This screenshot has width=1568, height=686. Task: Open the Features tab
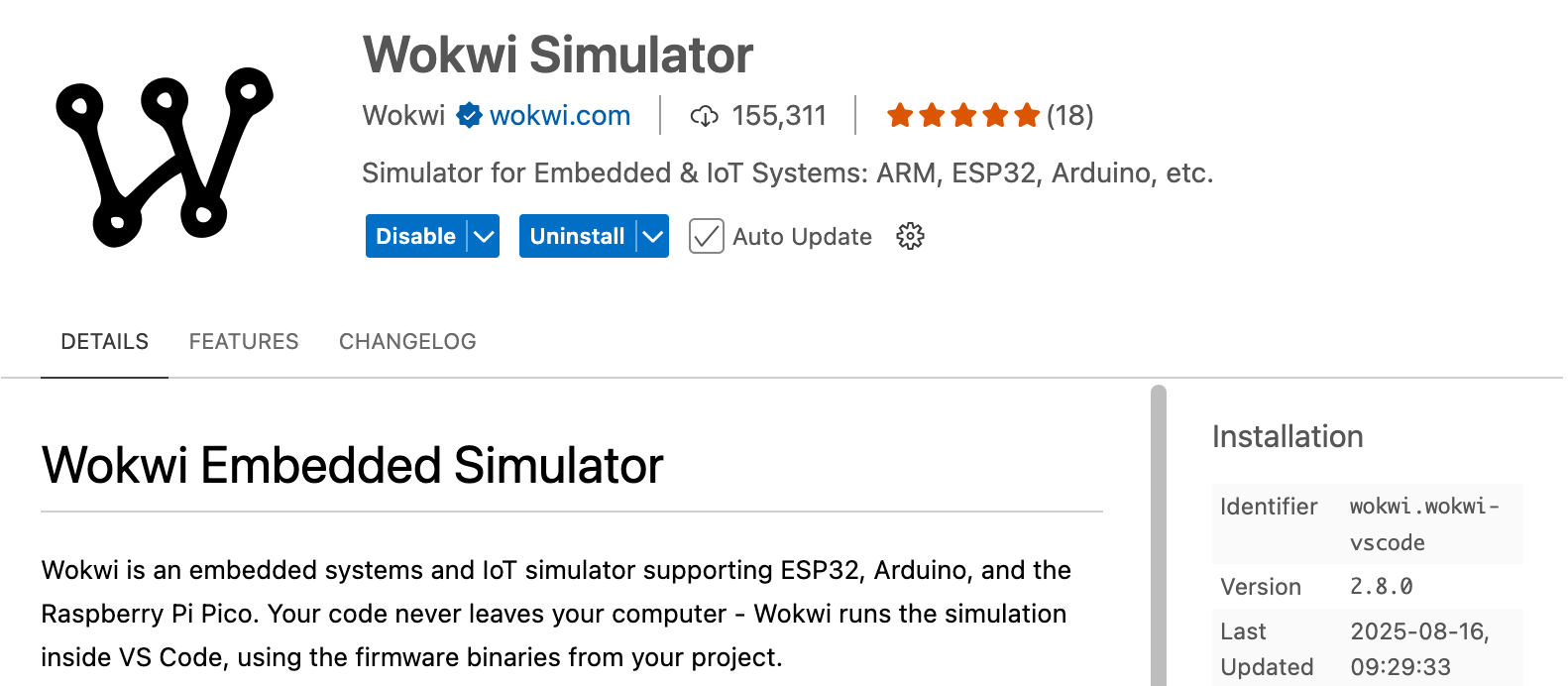pyautogui.click(x=244, y=342)
